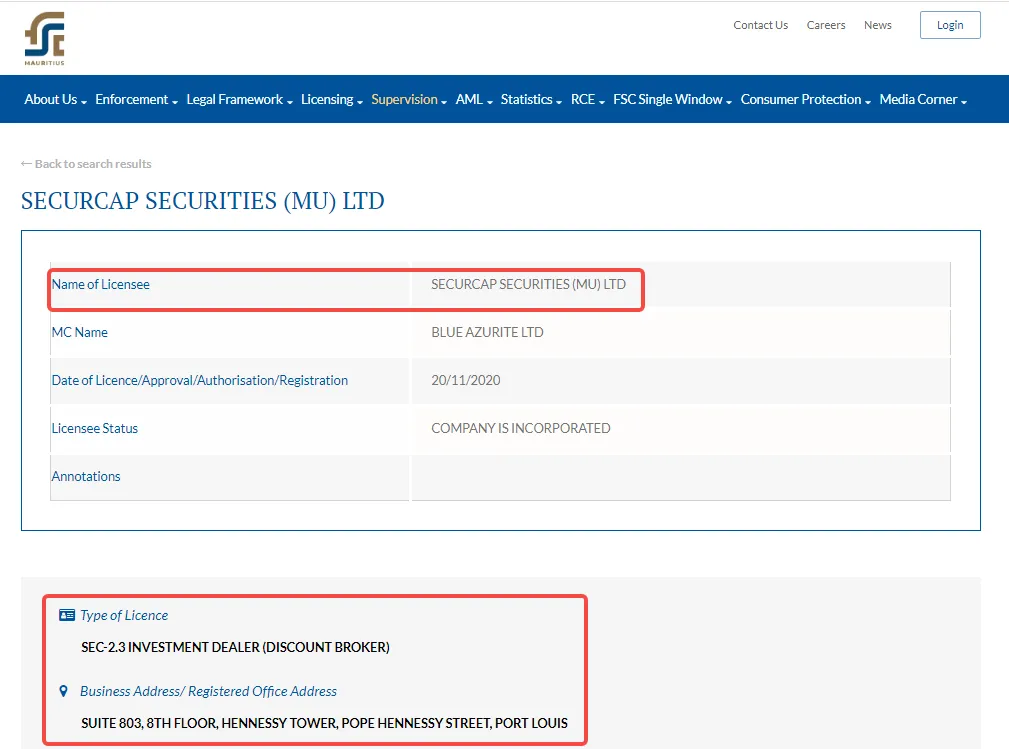
Task: Expand the RCE menu
Action: (588, 100)
